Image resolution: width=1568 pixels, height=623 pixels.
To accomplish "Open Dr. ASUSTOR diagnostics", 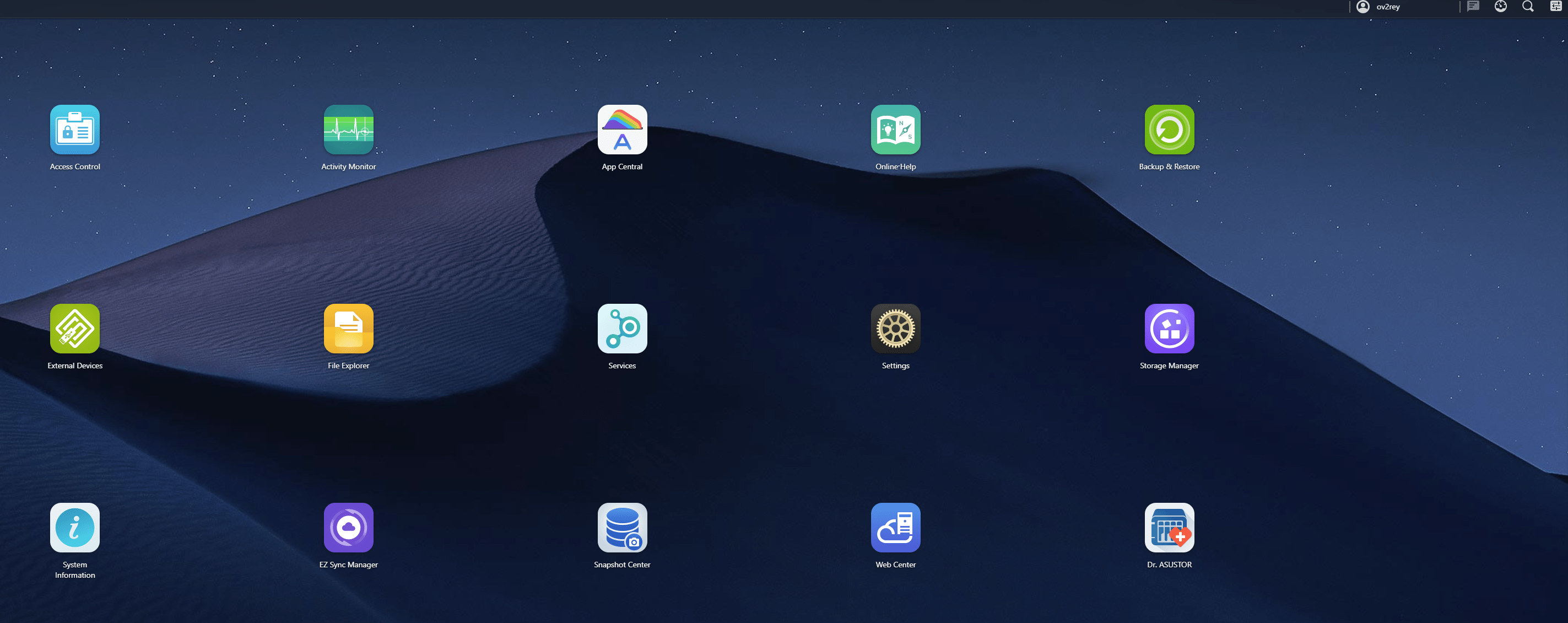I will 1169,528.
